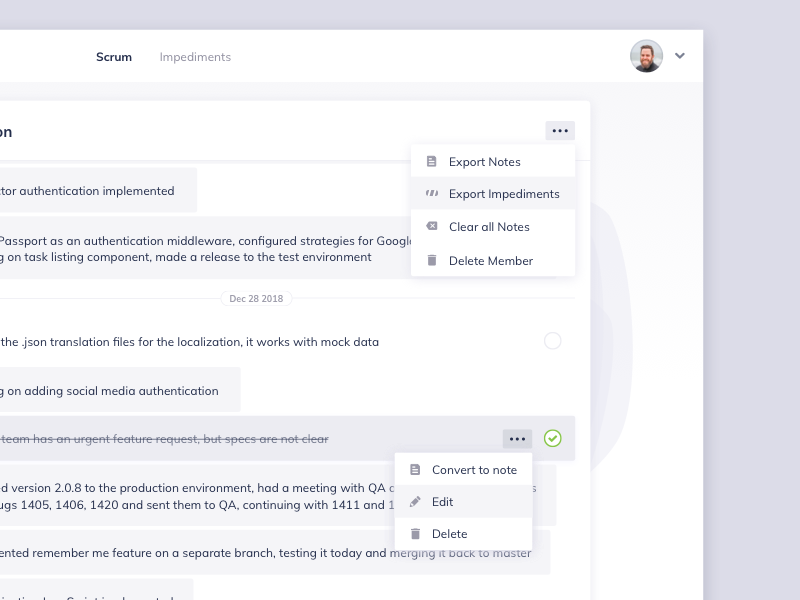The image size is (800, 600).
Task: Switch to the Impediments tab
Action: (195, 57)
